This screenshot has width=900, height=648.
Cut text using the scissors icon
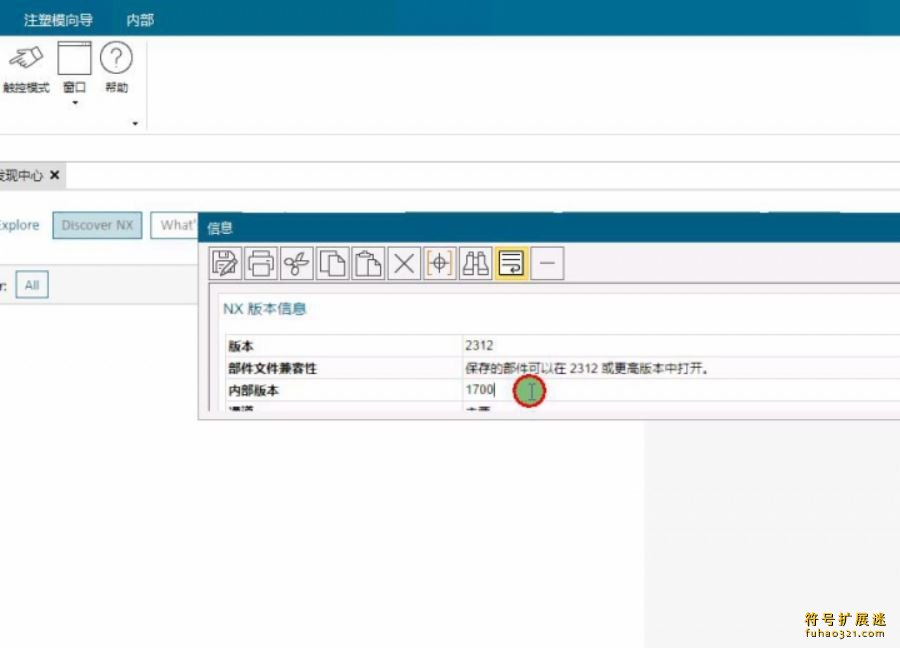click(x=296, y=263)
